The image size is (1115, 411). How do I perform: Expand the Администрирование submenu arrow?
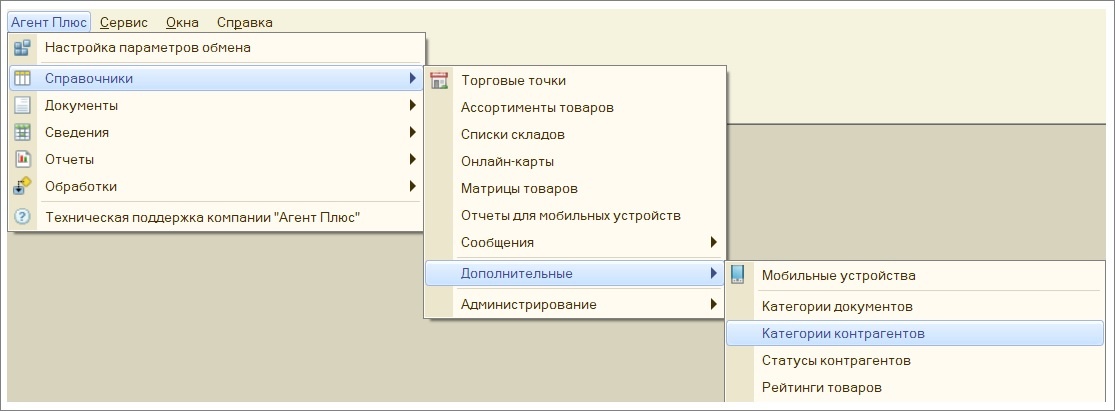[x=714, y=304]
